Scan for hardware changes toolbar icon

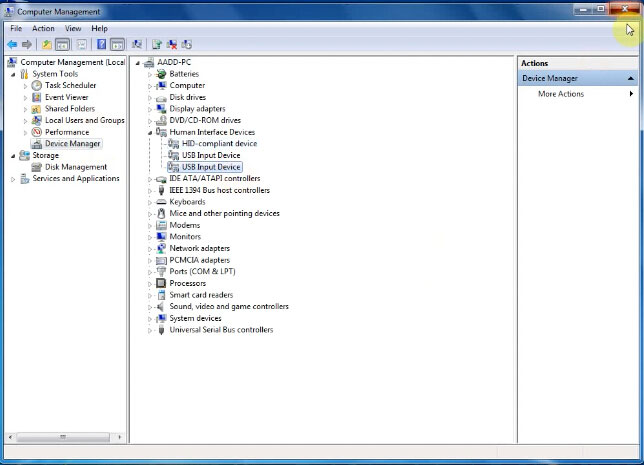coord(137,44)
